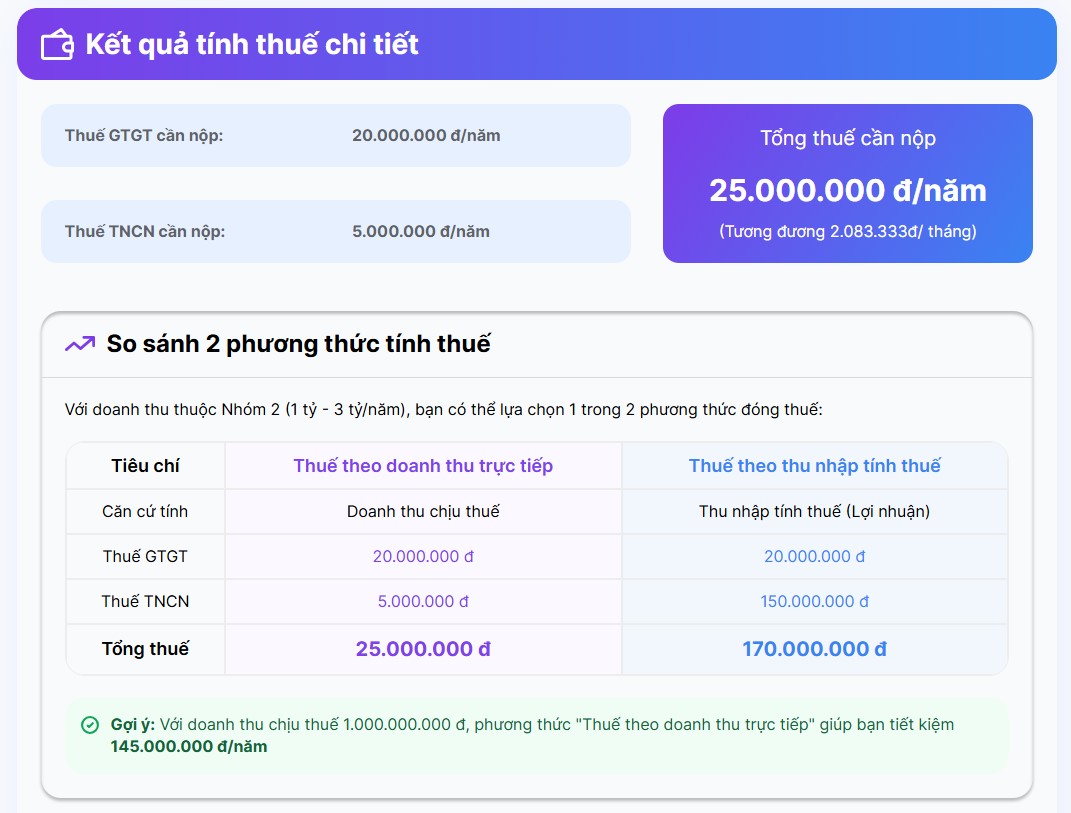Click the heading 'Kết quả tính thuế chi tiết'
Screen dimensions: 1071x813
pyautogui.click(x=251, y=44)
